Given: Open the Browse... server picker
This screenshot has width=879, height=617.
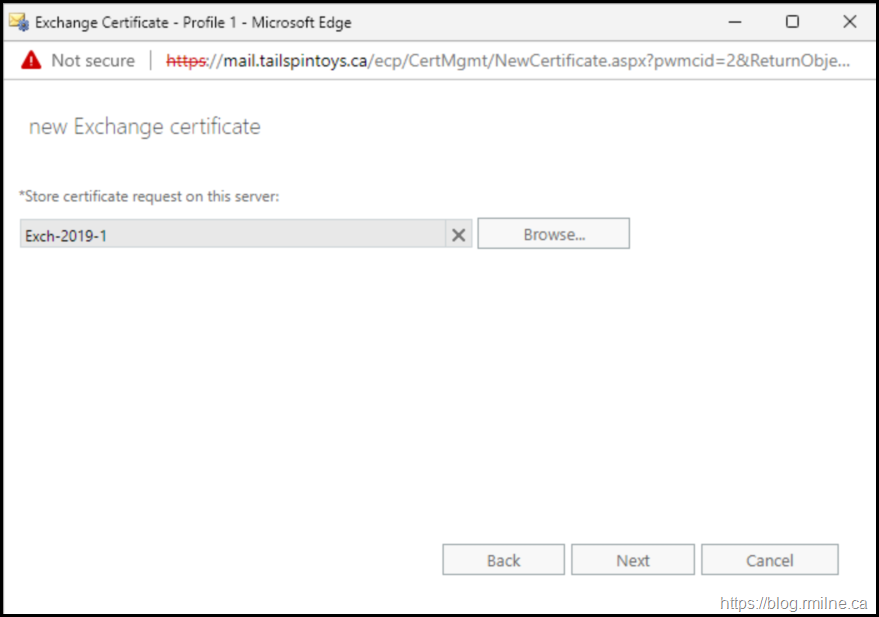Looking at the screenshot, I should 553,235.
